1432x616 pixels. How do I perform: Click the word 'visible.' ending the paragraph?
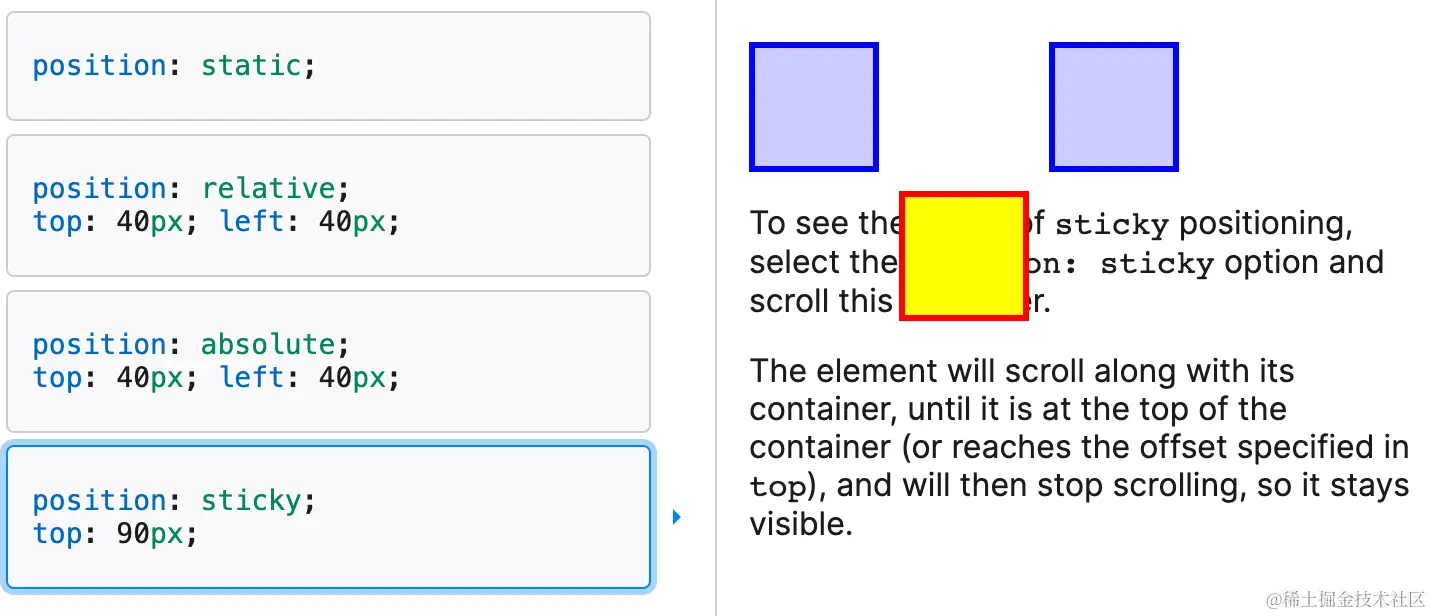801,524
